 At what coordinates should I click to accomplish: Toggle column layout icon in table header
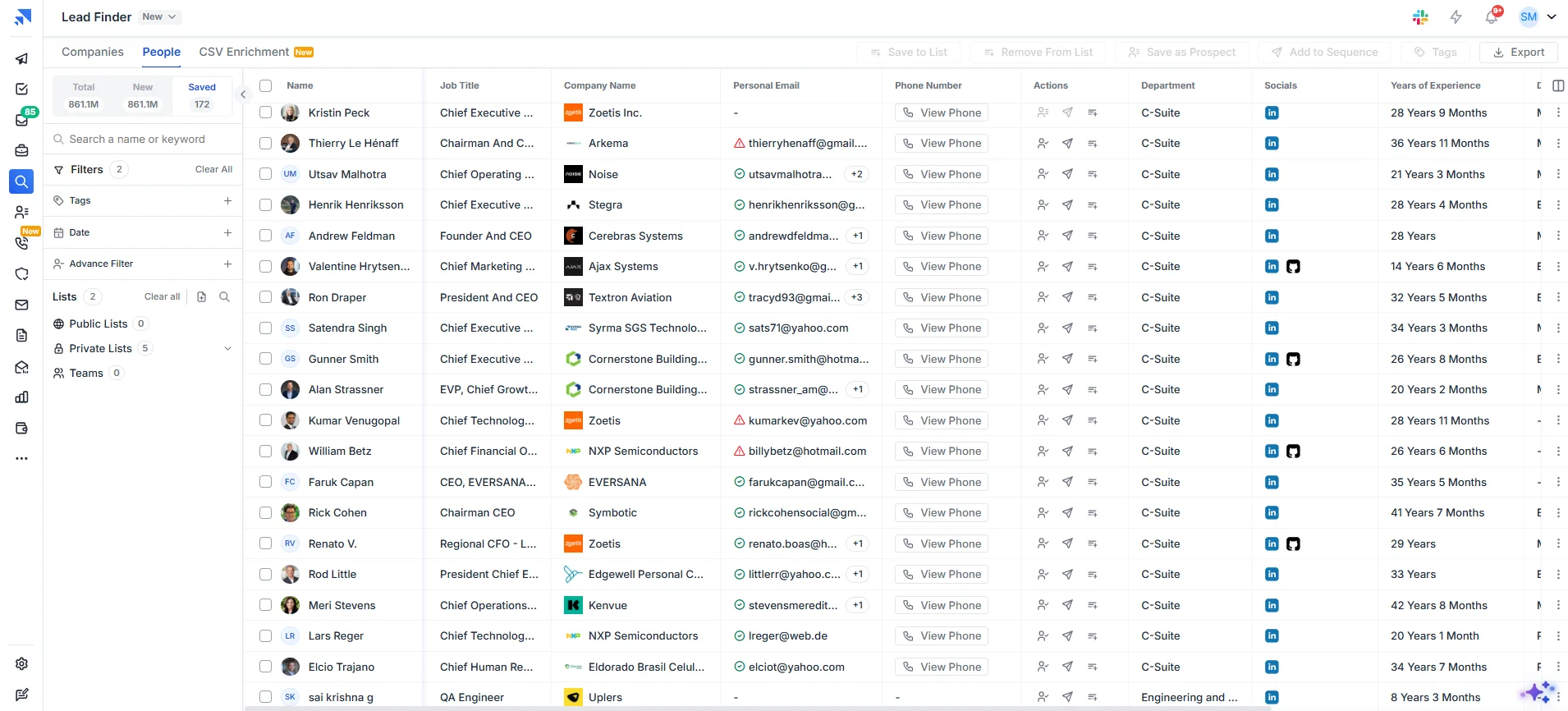(x=1558, y=85)
